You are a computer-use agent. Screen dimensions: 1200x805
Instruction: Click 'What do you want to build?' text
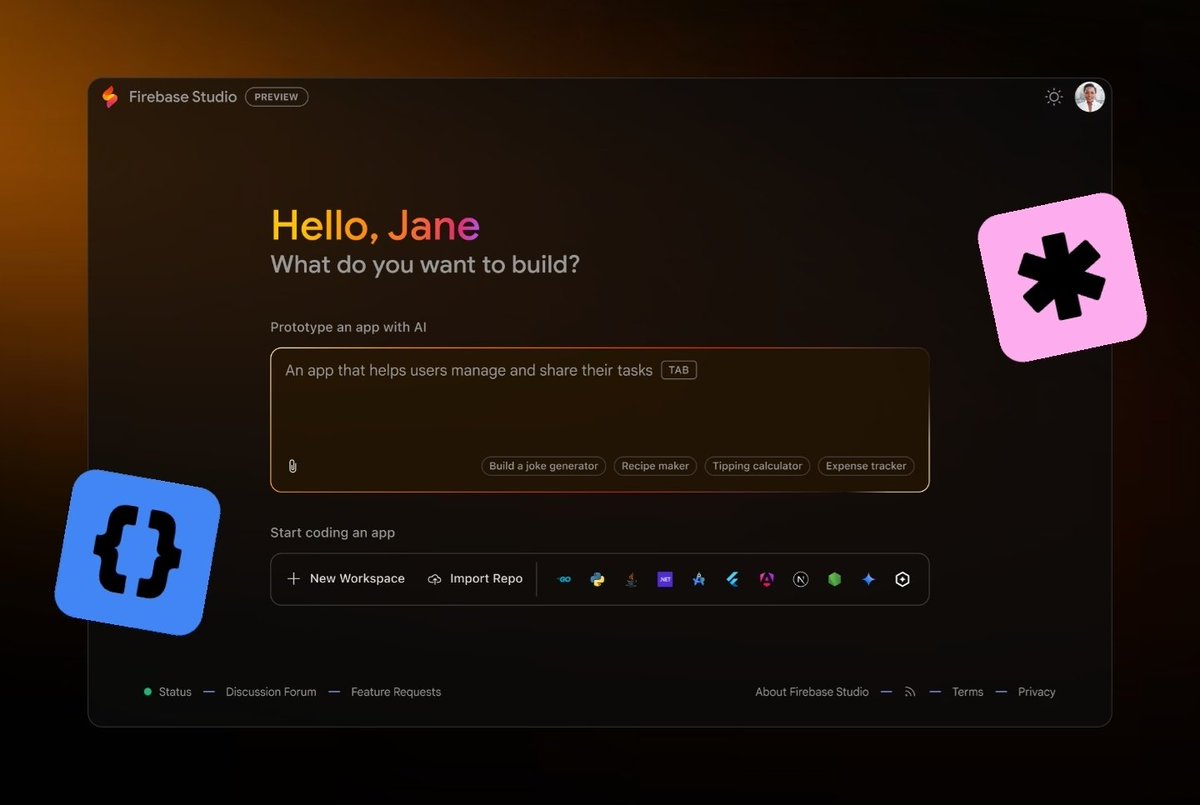point(425,266)
